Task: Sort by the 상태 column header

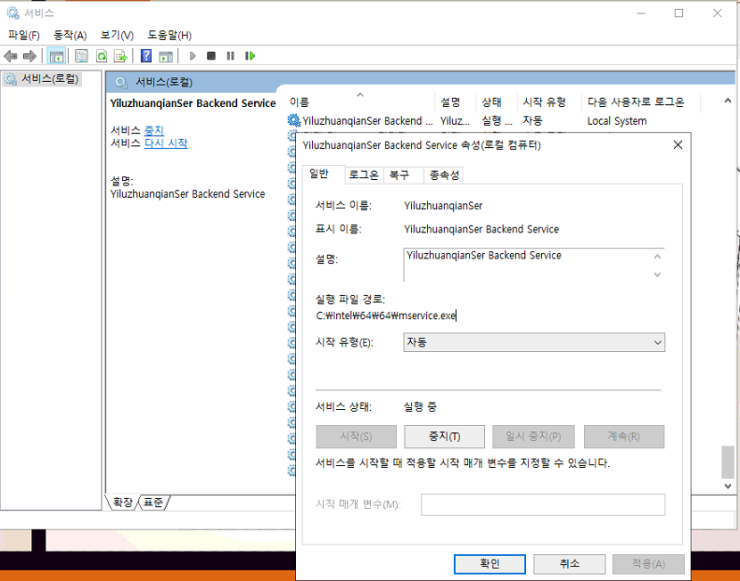Action: point(496,102)
